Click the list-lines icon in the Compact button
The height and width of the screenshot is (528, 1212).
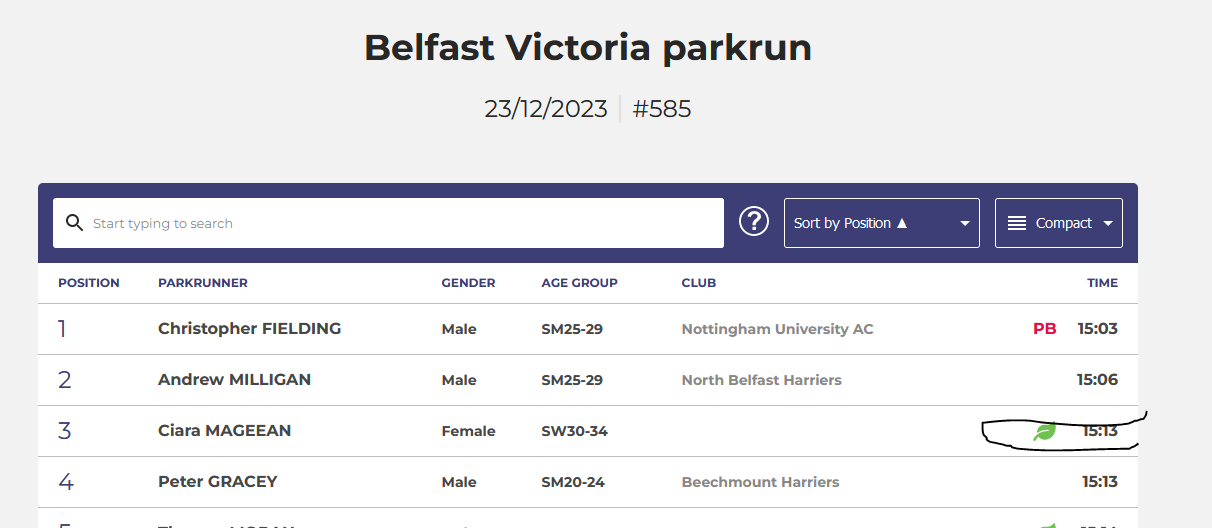(x=1017, y=223)
